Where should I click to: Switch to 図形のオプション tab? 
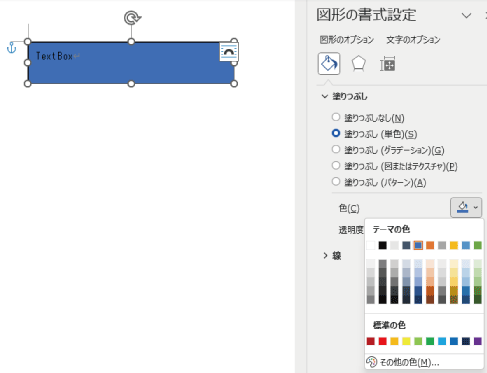click(x=347, y=40)
